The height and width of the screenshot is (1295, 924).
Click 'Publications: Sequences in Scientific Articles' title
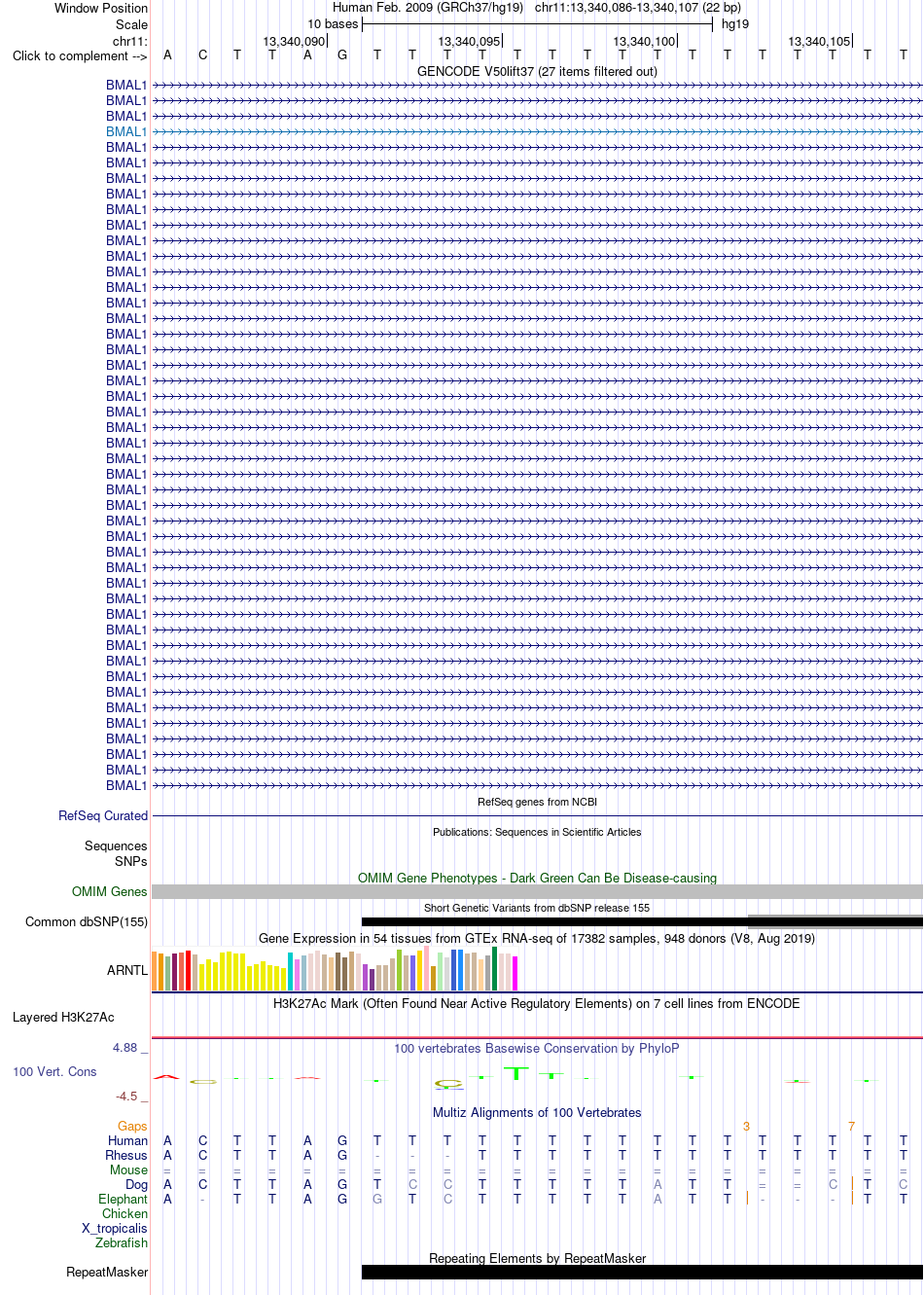pos(537,832)
